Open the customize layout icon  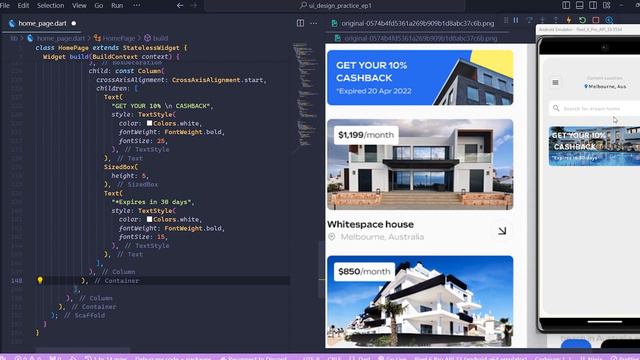(607, 5)
